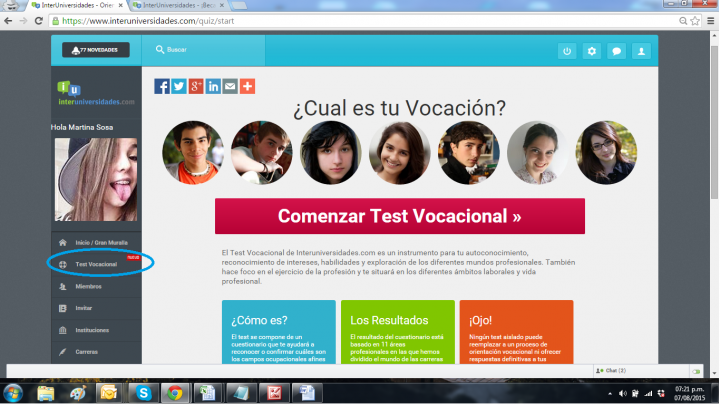Click the ¿Cómo es? blue card

(x=279, y=332)
